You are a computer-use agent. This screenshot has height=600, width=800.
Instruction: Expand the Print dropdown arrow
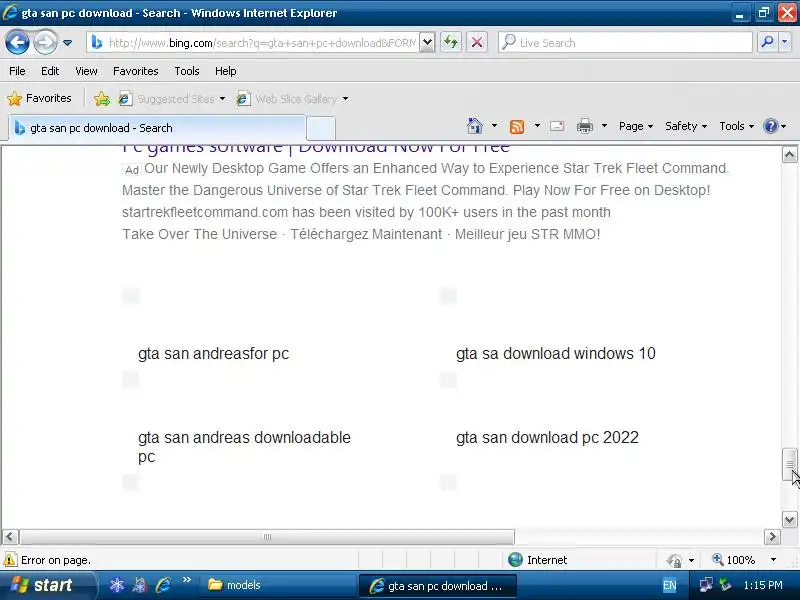click(x=604, y=126)
